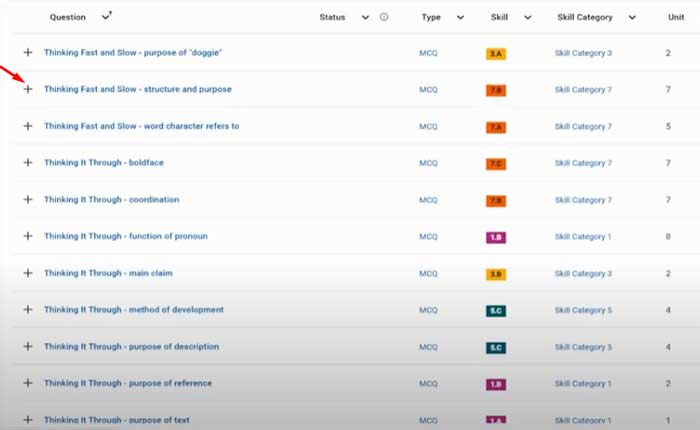Click the dark teal 5.C badge for method of development

[496, 311]
